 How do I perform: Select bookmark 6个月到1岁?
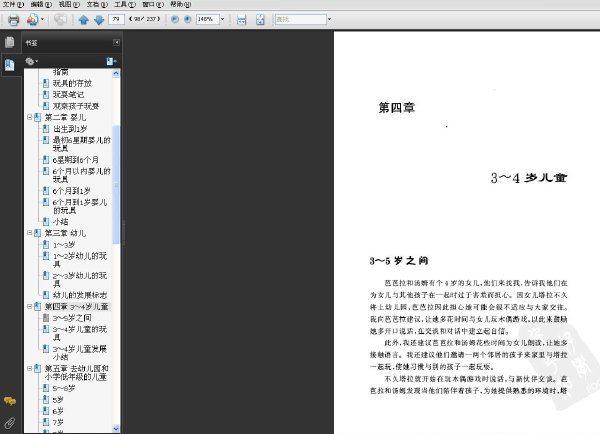pos(71,191)
